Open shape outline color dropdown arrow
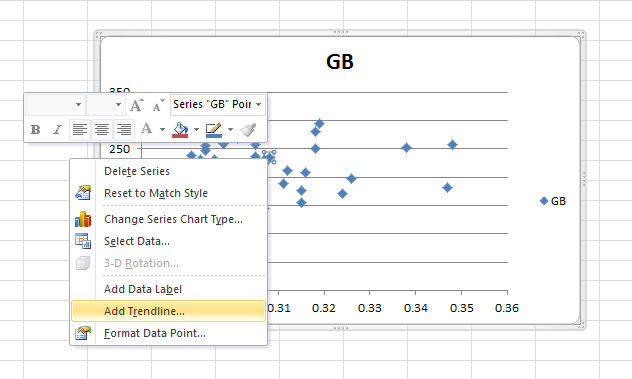The height and width of the screenshot is (379, 632). tap(231, 129)
